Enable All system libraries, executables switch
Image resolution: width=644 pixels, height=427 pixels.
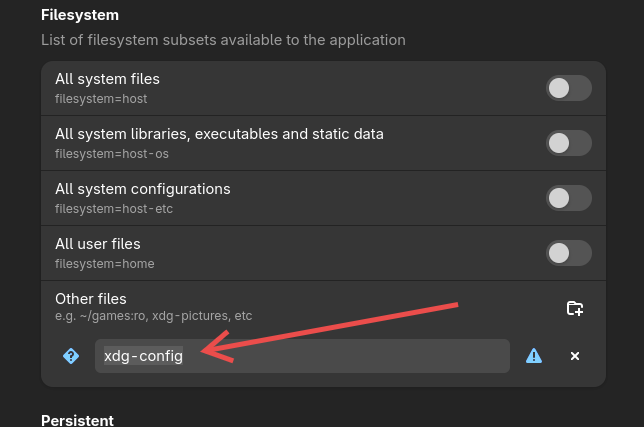(x=568, y=143)
